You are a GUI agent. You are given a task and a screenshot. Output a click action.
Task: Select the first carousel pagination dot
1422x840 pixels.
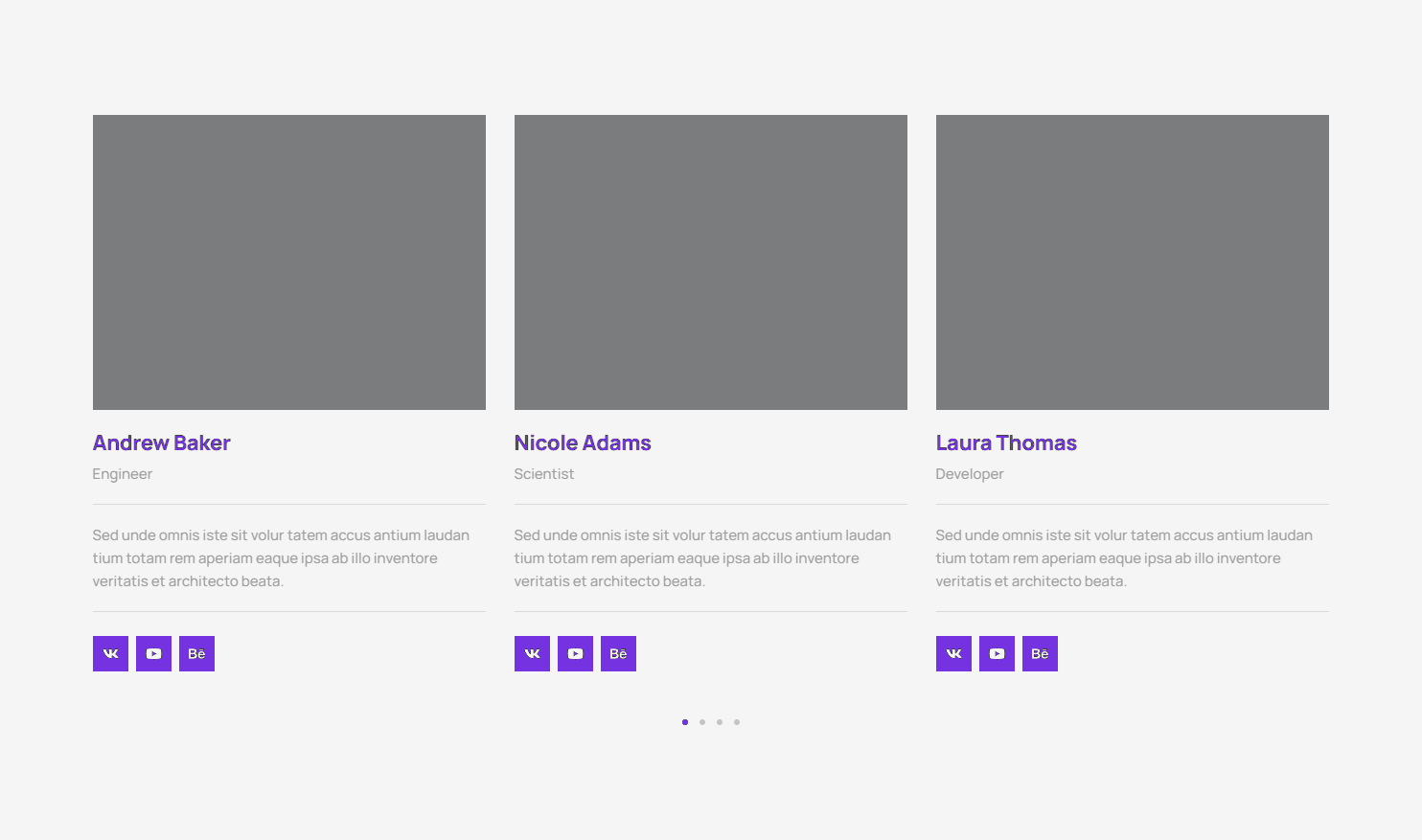685,722
